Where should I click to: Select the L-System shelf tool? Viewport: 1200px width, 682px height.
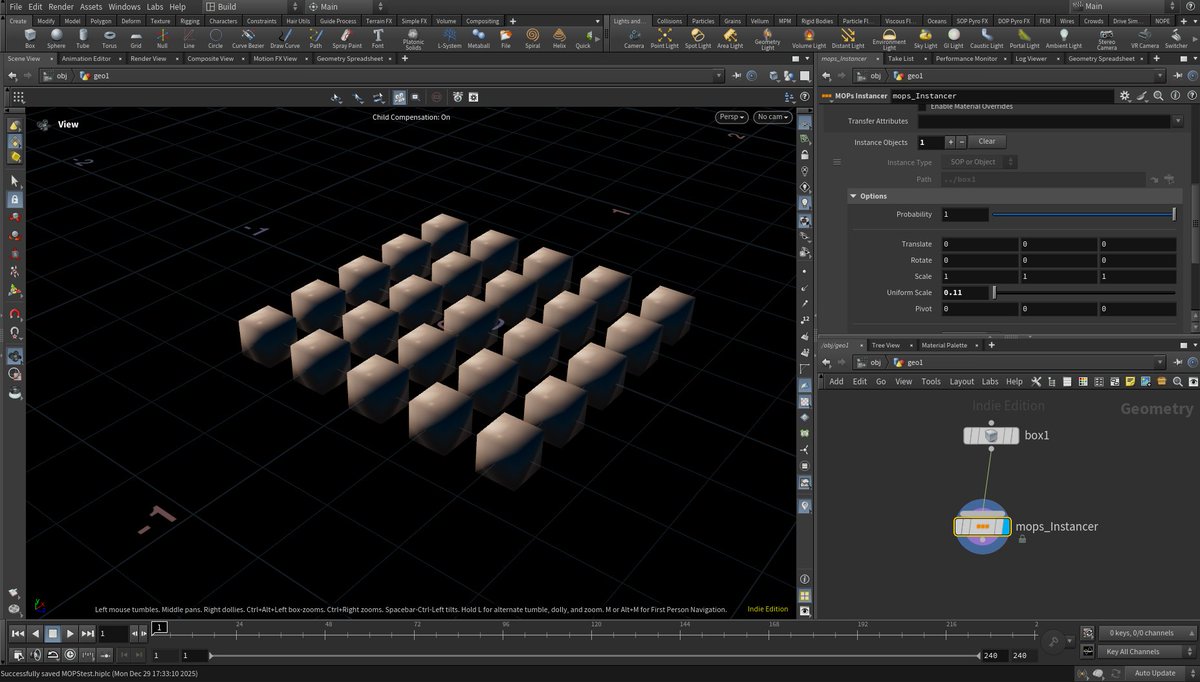tap(450, 38)
